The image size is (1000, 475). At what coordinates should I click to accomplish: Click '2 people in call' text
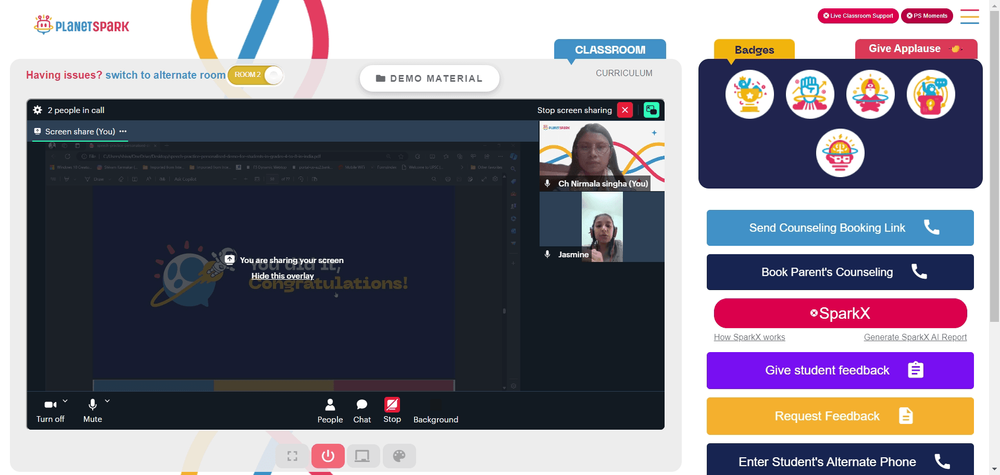point(76,110)
